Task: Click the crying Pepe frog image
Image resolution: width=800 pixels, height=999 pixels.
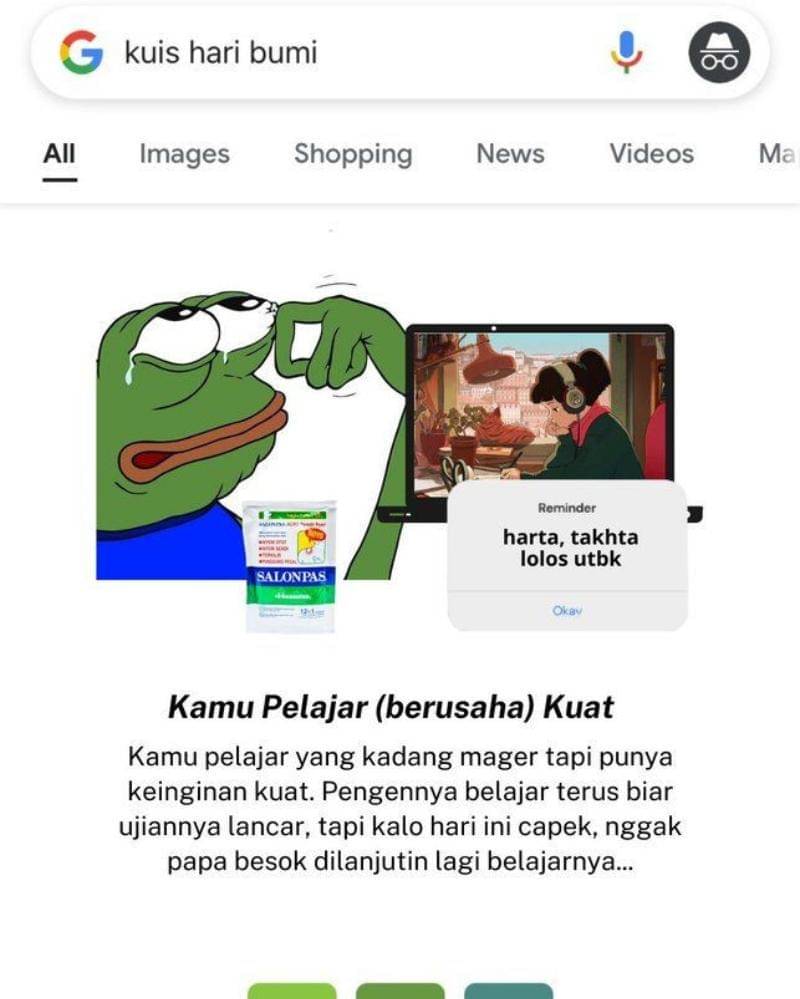Action: pos(252,428)
